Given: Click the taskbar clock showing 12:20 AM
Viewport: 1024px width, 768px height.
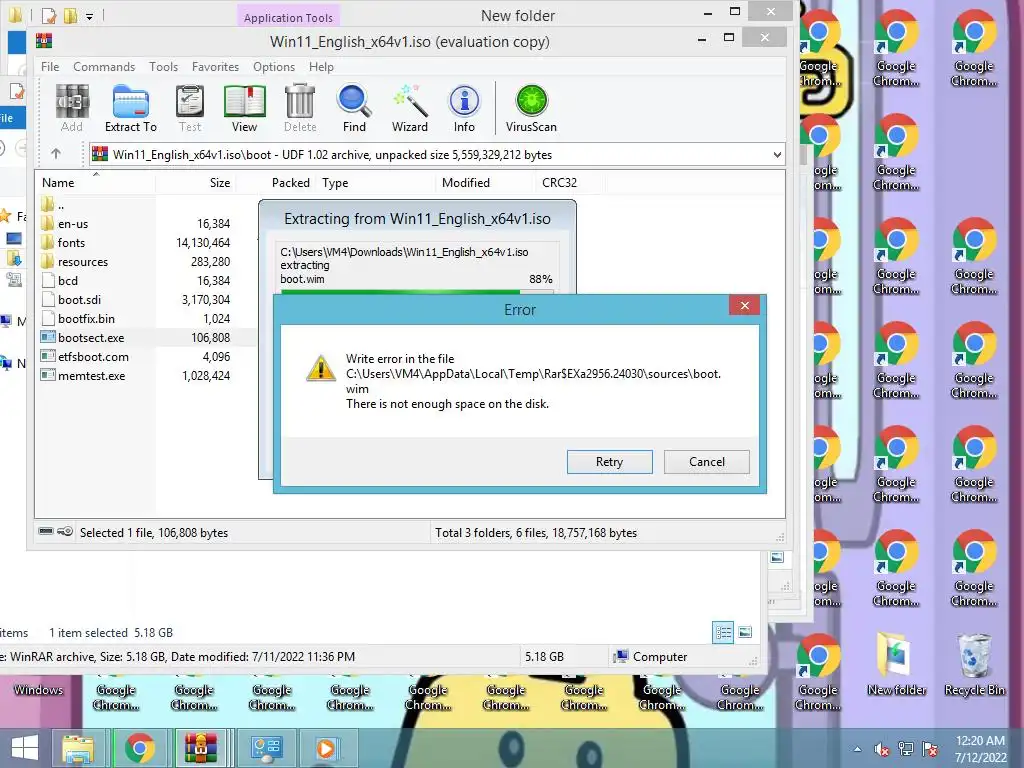Looking at the screenshot, I should tap(980, 749).
